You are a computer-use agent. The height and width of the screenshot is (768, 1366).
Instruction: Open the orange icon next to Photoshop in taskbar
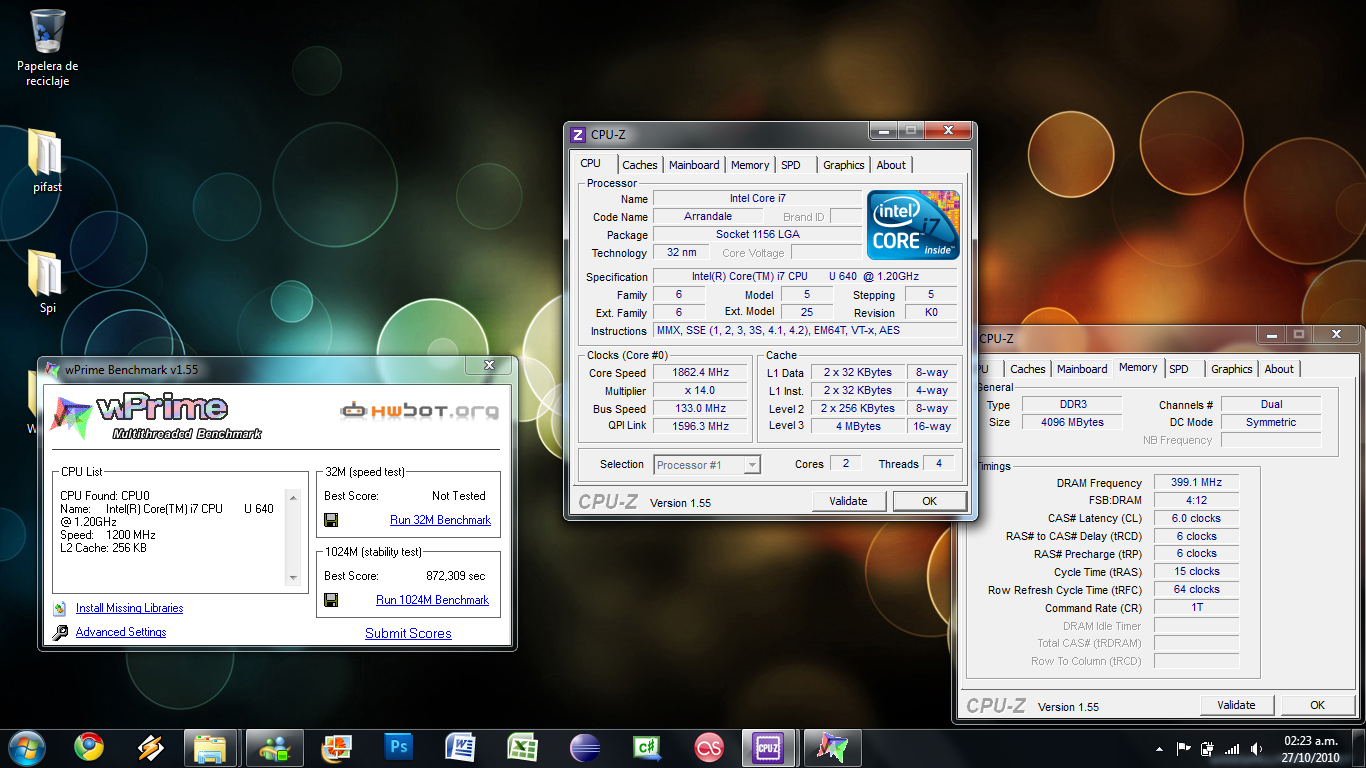[x=336, y=747]
